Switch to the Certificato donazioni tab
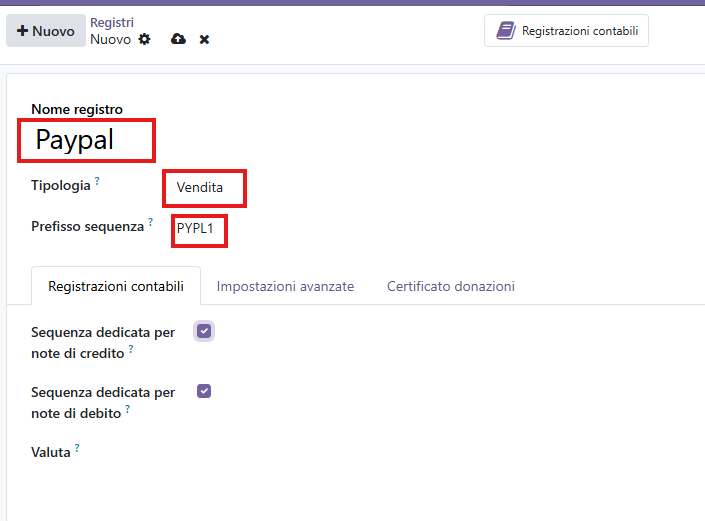 click(451, 286)
